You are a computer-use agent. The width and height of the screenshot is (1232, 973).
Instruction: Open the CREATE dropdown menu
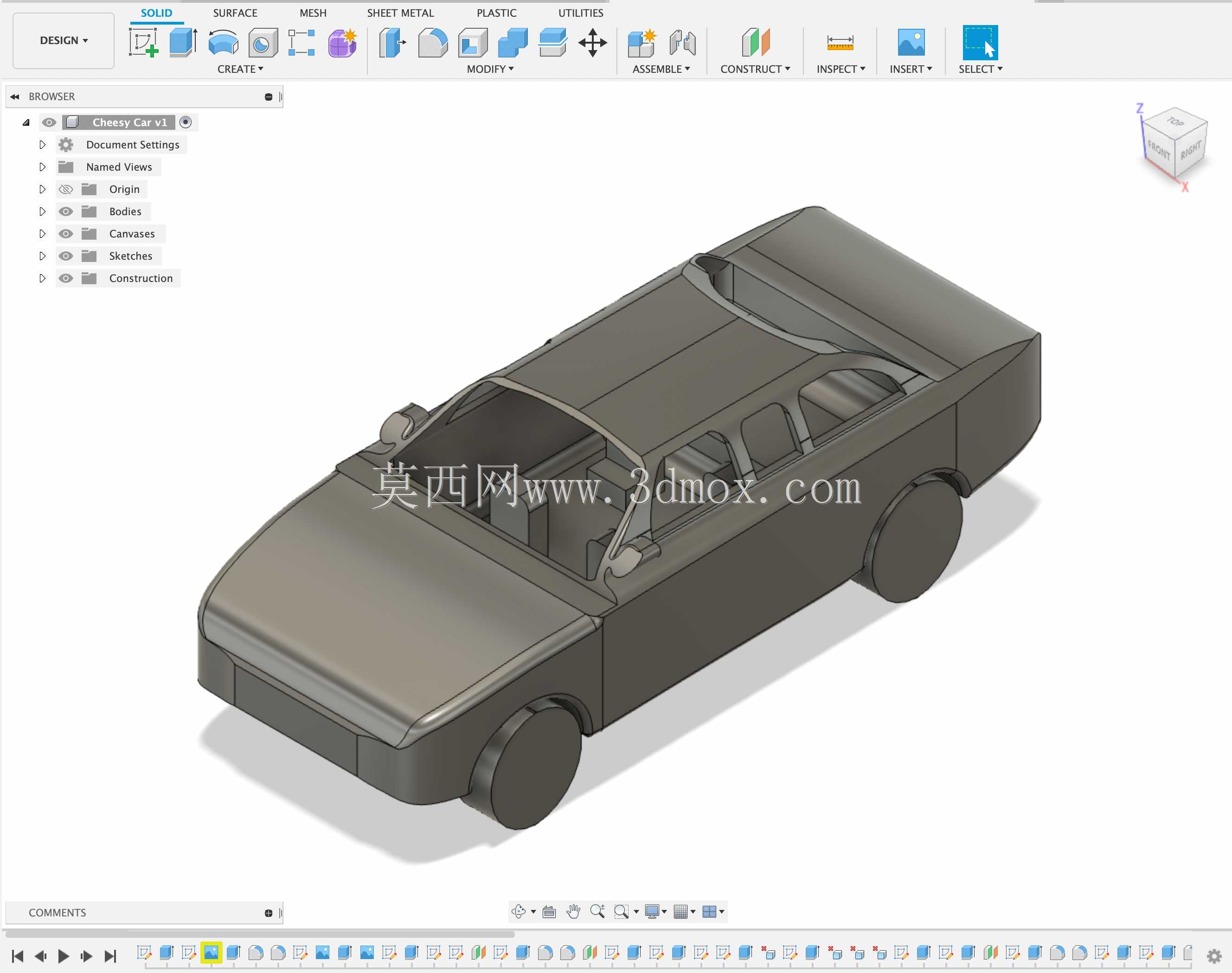pyautogui.click(x=240, y=69)
